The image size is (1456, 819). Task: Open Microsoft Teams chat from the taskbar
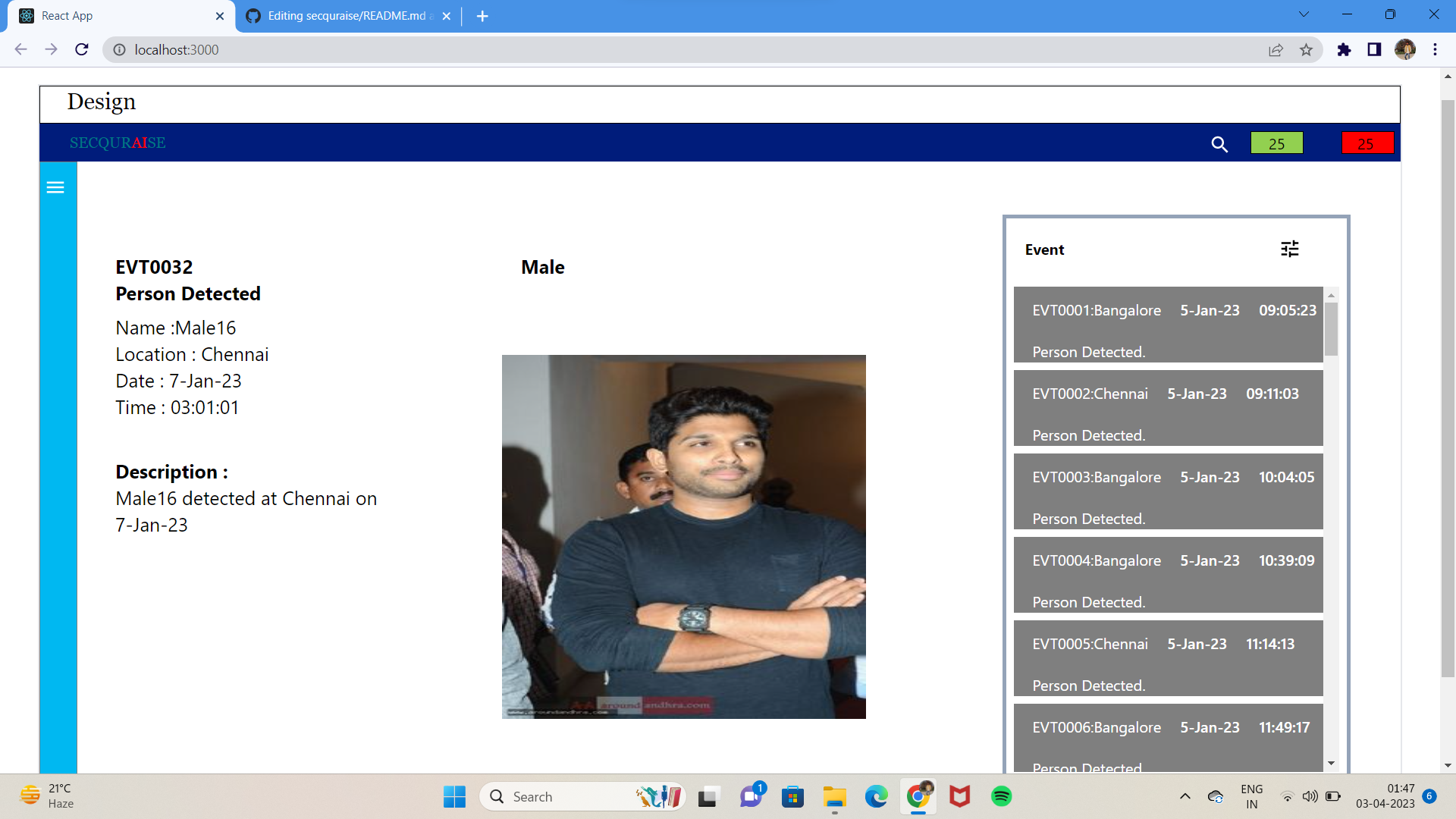(x=752, y=796)
